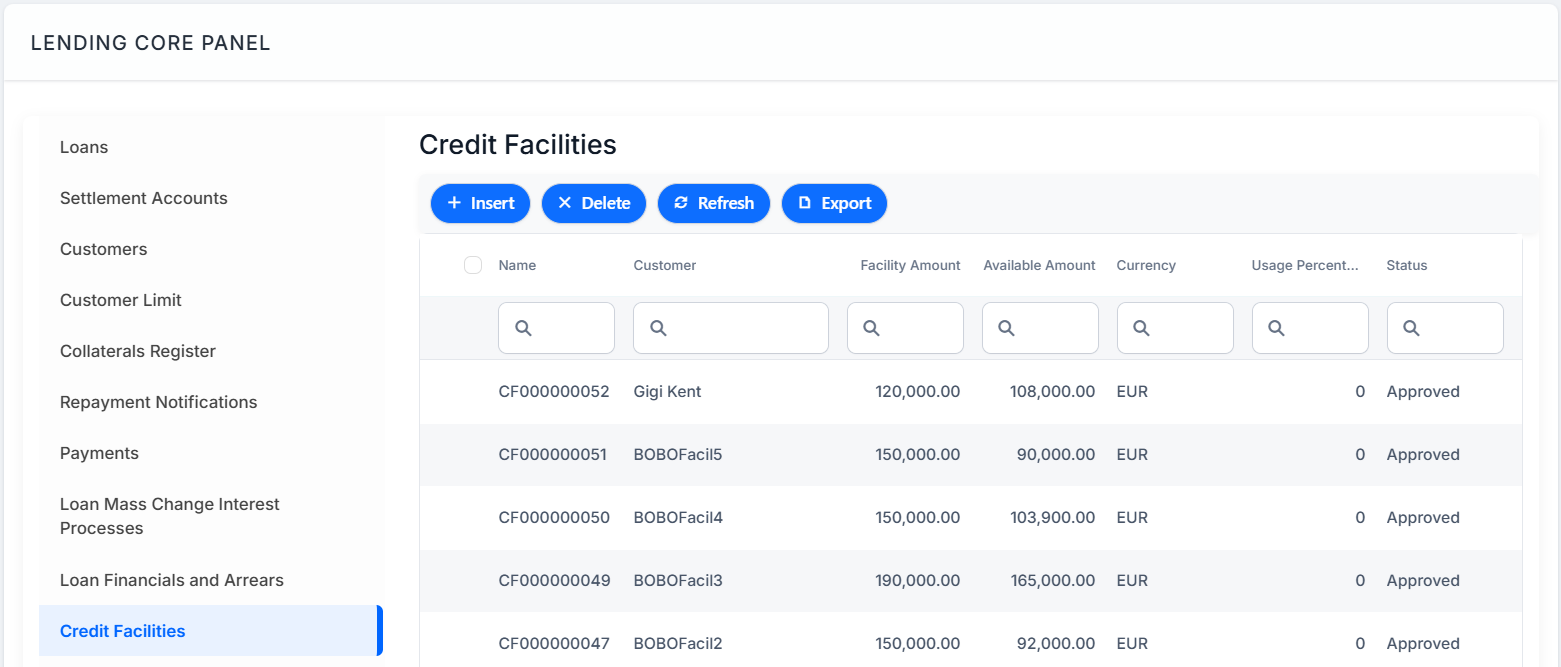This screenshot has width=1561, height=667.
Task: Click the magnifier icon in Status filter
Action: (x=1412, y=328)
